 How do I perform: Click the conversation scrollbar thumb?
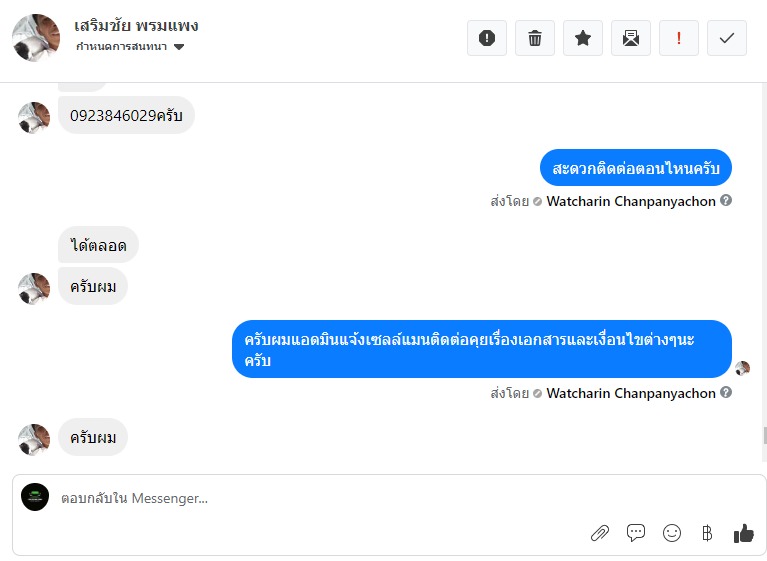pyautogui.click(x=763, y=435)
